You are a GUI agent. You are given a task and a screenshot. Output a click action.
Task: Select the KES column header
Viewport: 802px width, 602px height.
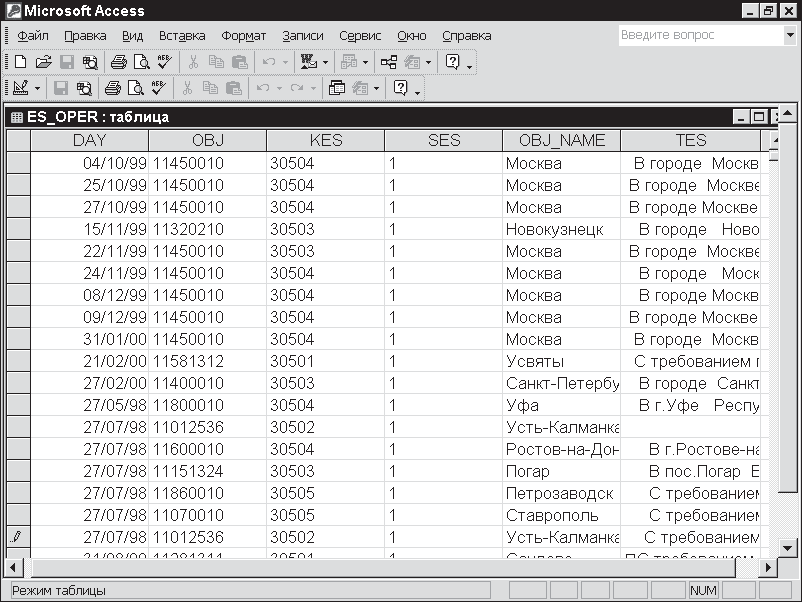click(326, 140)
